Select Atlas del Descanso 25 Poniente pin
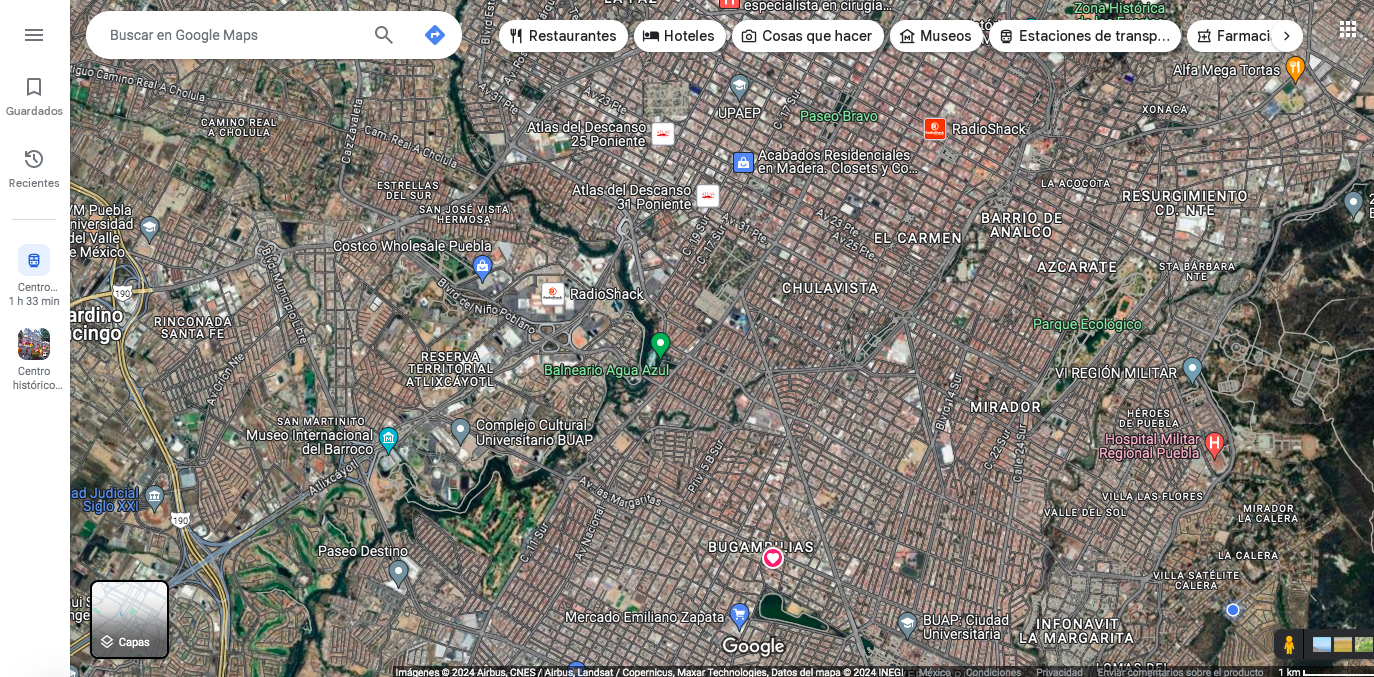Screen dimensions: 1374x677 pyautogui.click(x=663, y=134)
